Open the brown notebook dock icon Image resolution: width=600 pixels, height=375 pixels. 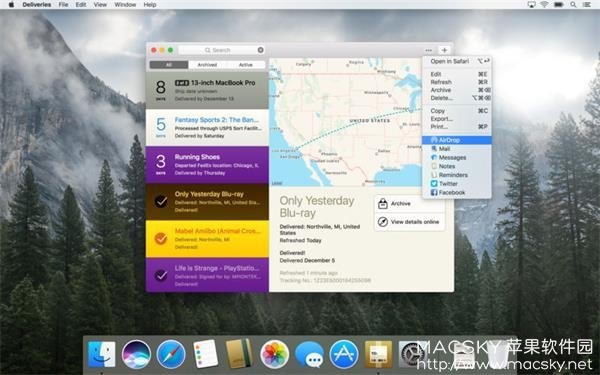(x=240, y=354)
